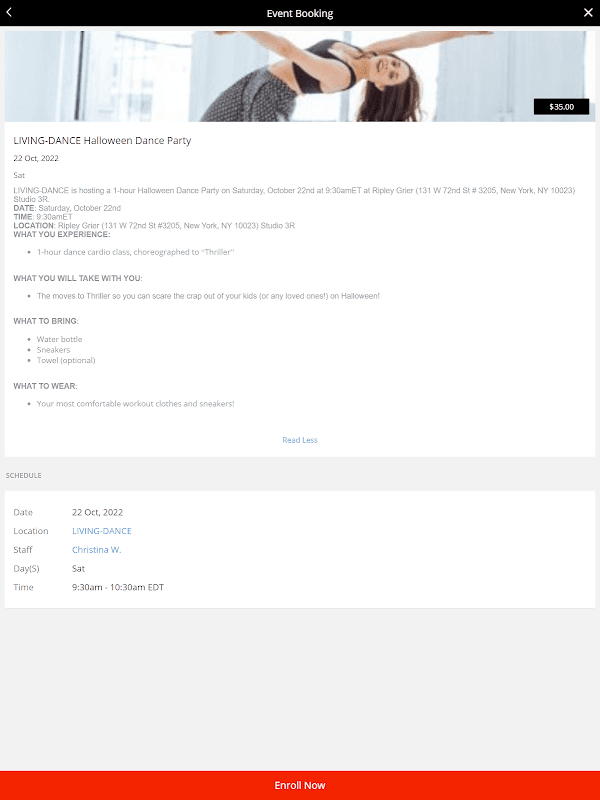Open the LIVING-DANCE location link
This screenshot has height=800, width=600.
point(102,531)
